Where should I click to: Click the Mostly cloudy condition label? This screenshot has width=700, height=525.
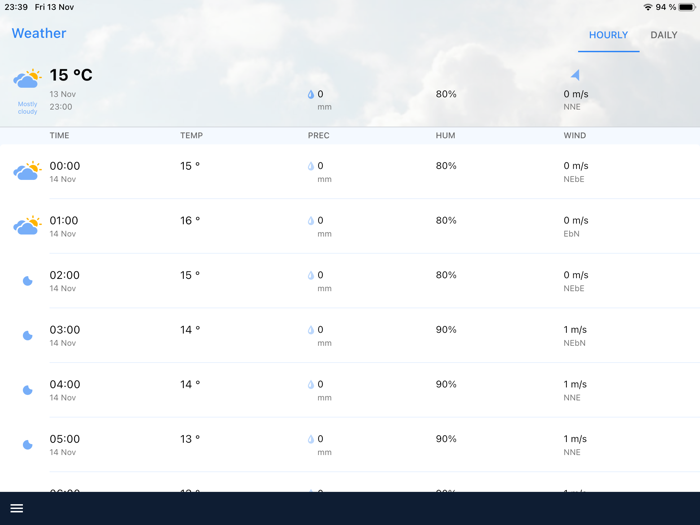pos(27,108)
